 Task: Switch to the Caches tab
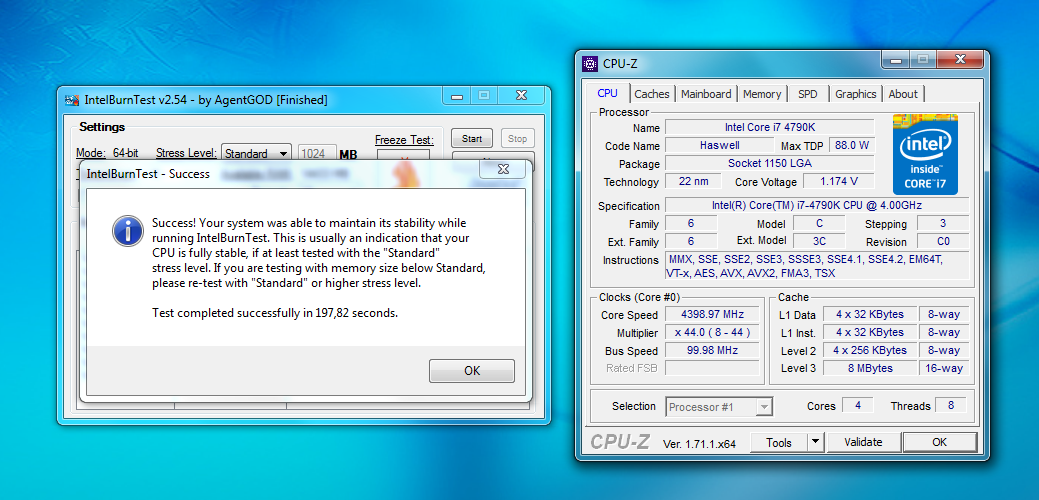[652, 94]
